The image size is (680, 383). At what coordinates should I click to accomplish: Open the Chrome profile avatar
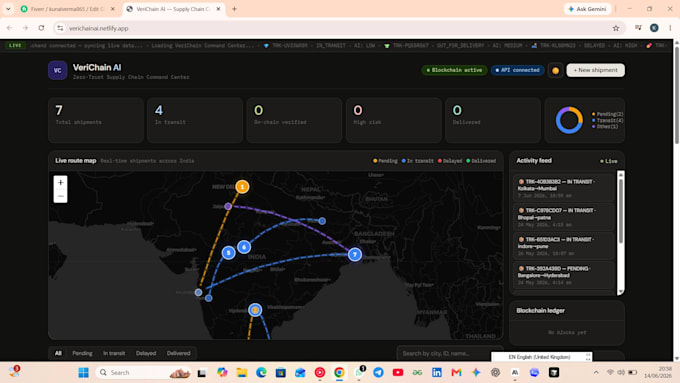[x=654, y=28]
